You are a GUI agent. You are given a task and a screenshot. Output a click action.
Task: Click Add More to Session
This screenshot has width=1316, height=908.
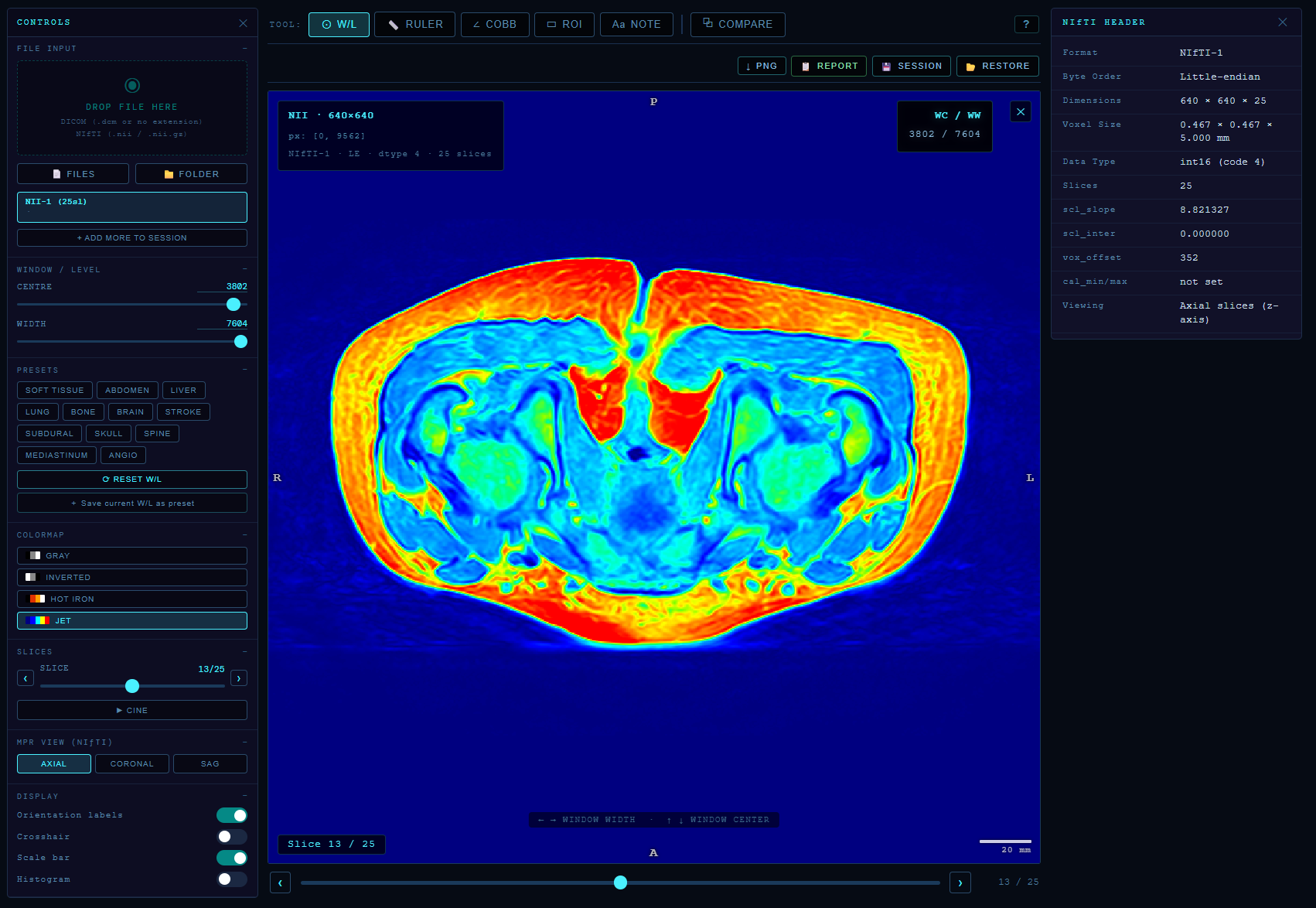click(x=132, y=238)
